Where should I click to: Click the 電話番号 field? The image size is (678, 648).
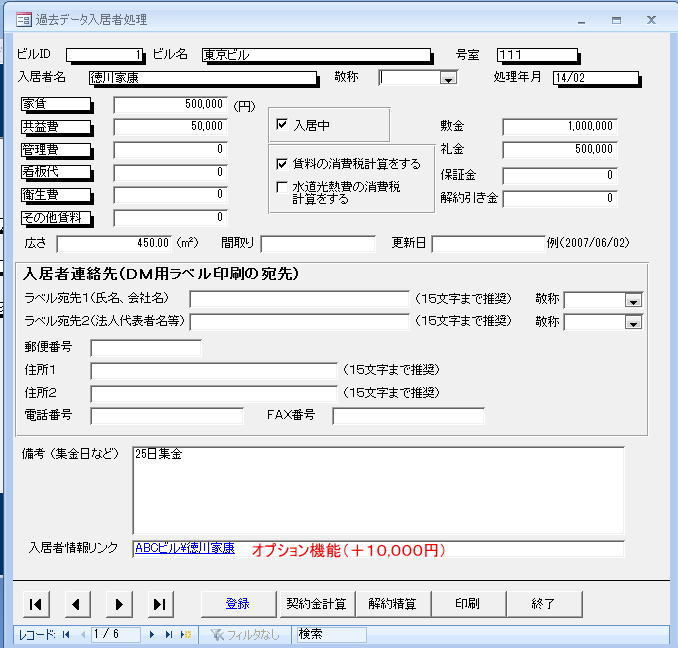click(x=167, y=416)
